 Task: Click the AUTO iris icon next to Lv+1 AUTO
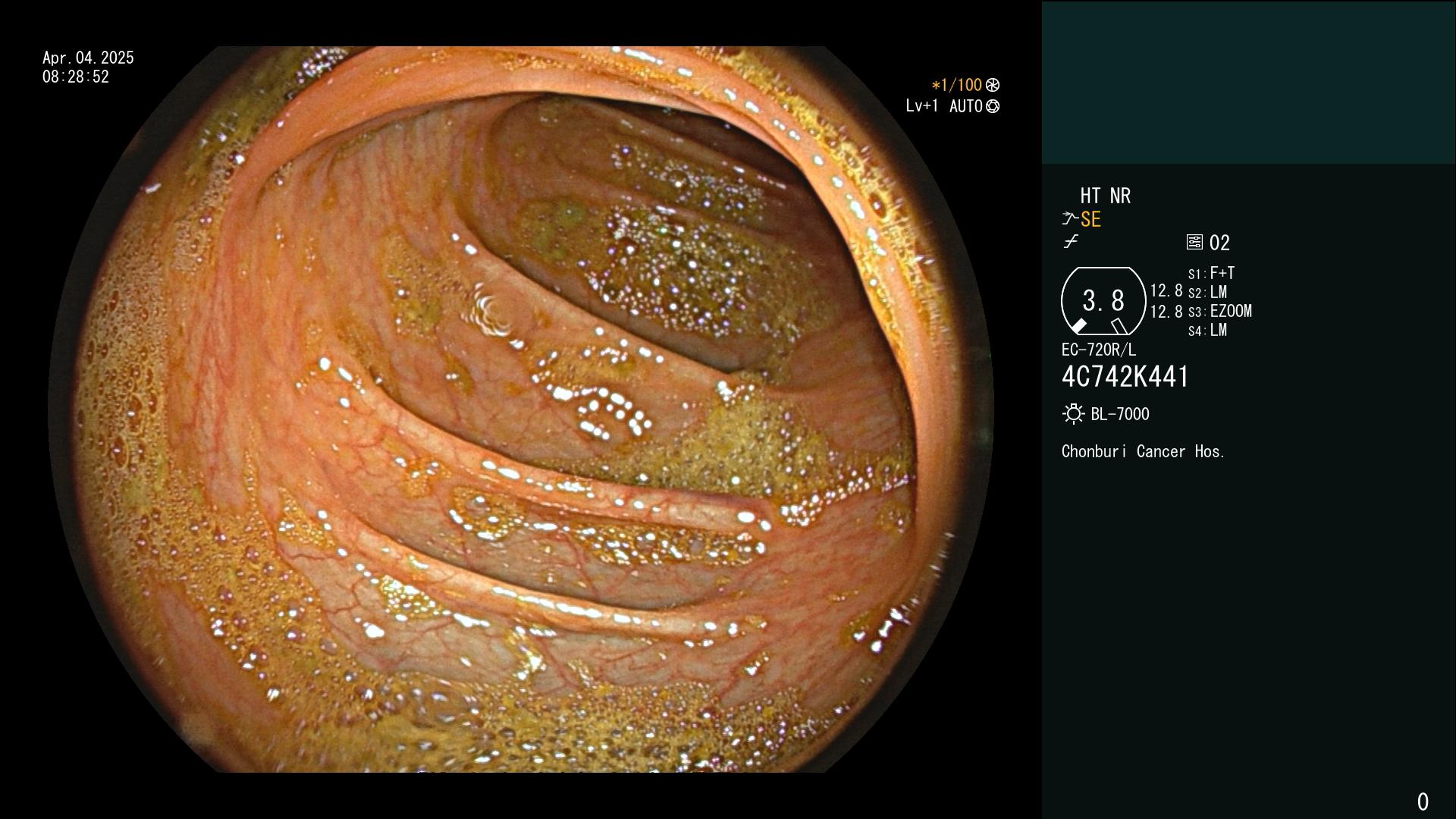[993, 106]
